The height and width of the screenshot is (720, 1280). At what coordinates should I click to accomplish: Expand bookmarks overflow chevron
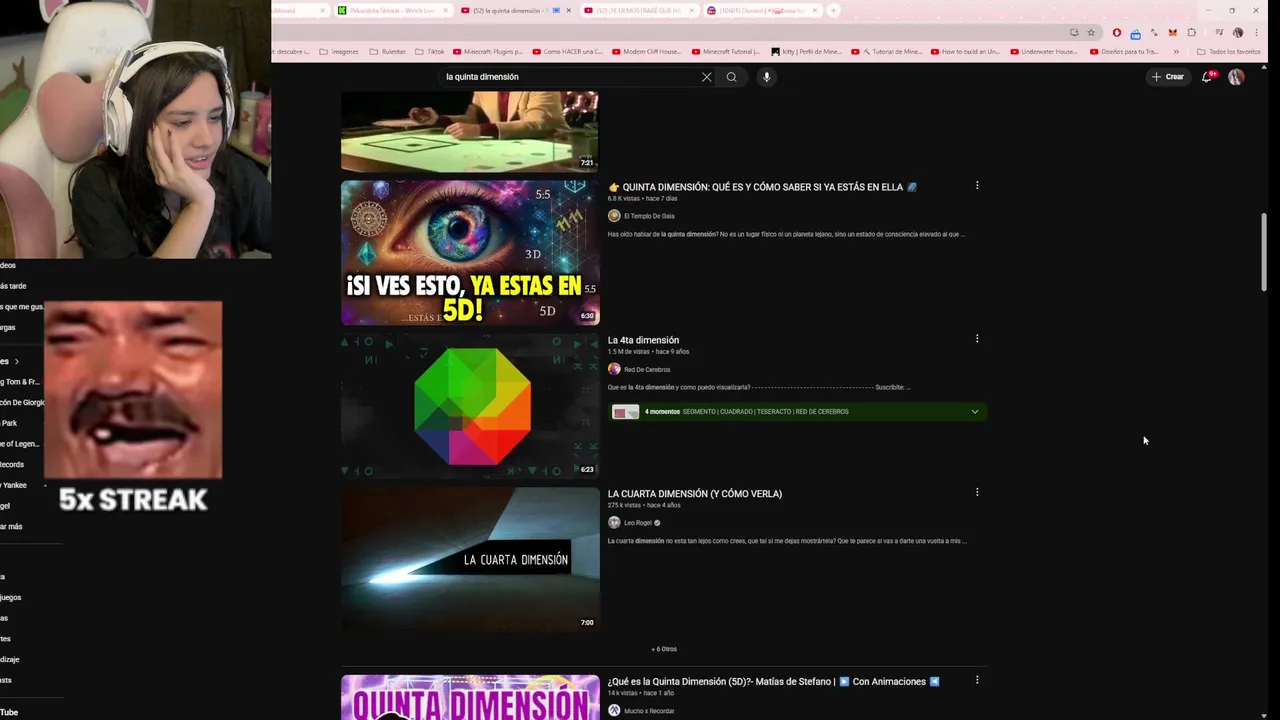(x=1176, y=51)
